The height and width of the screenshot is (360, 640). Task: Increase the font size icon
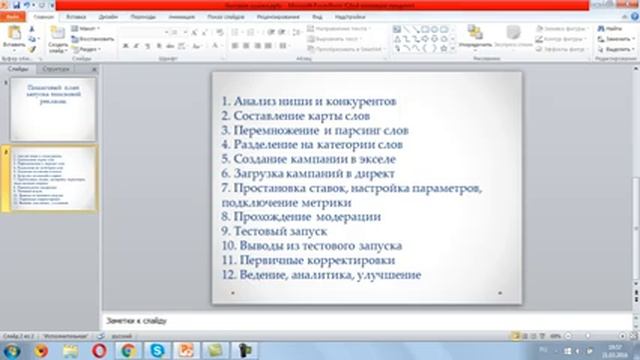(x=195, y=32)
